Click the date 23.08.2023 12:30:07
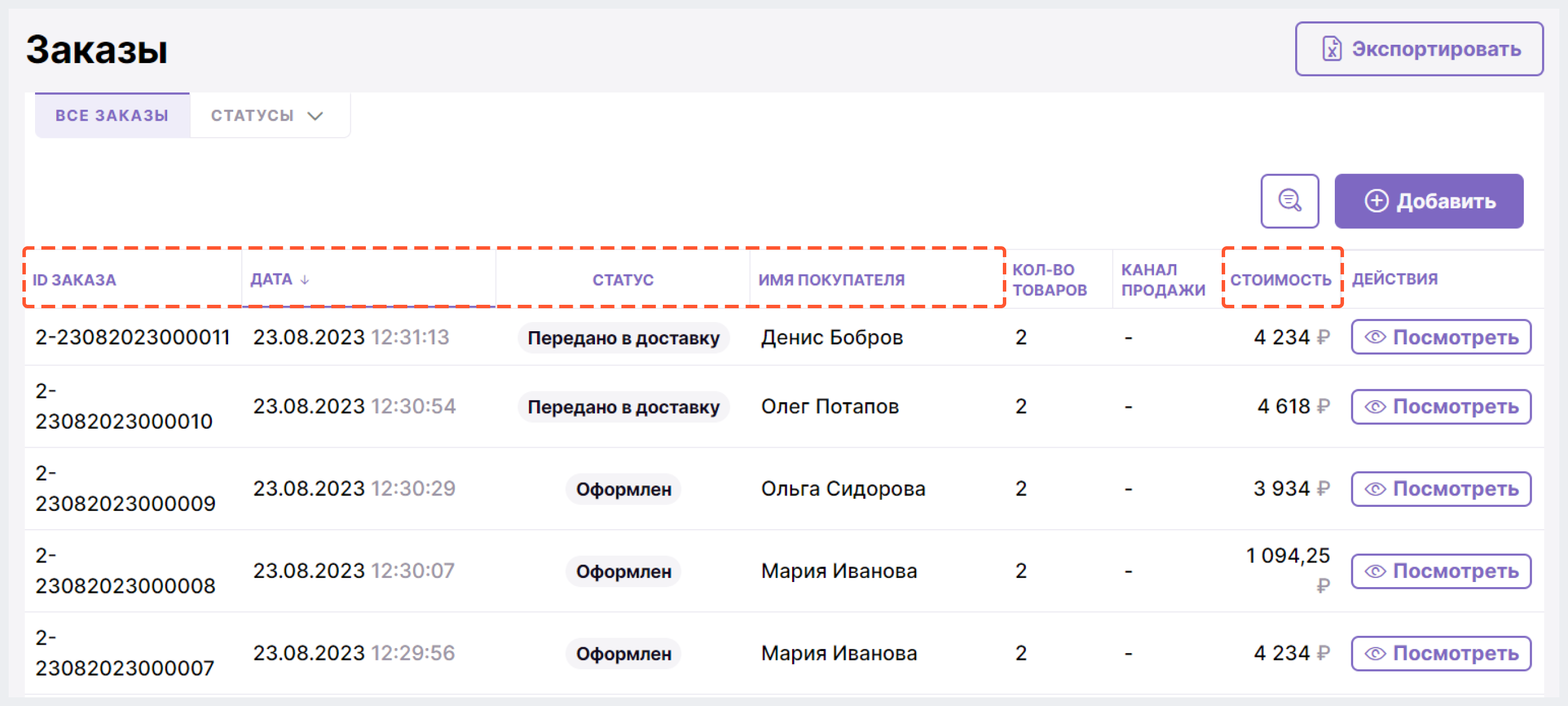 (x=354, y=571)
